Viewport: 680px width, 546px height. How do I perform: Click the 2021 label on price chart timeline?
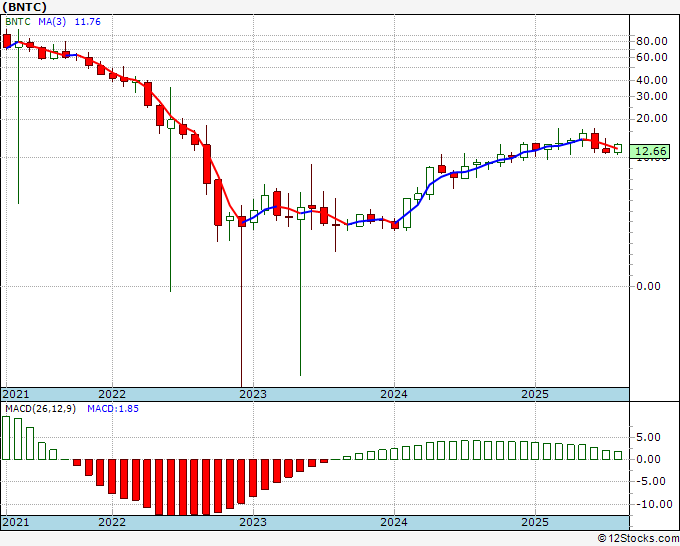[16, 394]
